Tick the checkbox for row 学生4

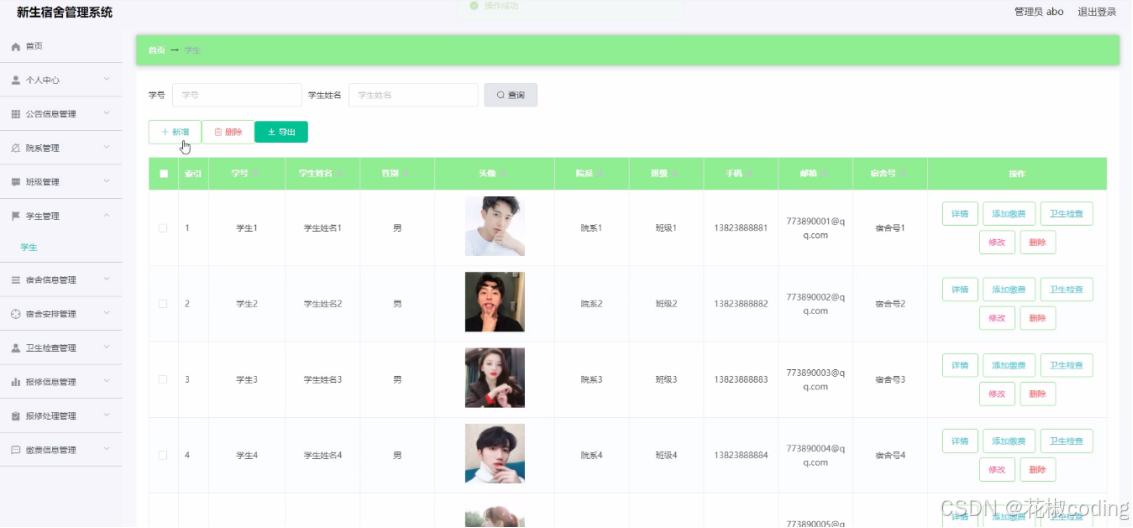(163, 456)
